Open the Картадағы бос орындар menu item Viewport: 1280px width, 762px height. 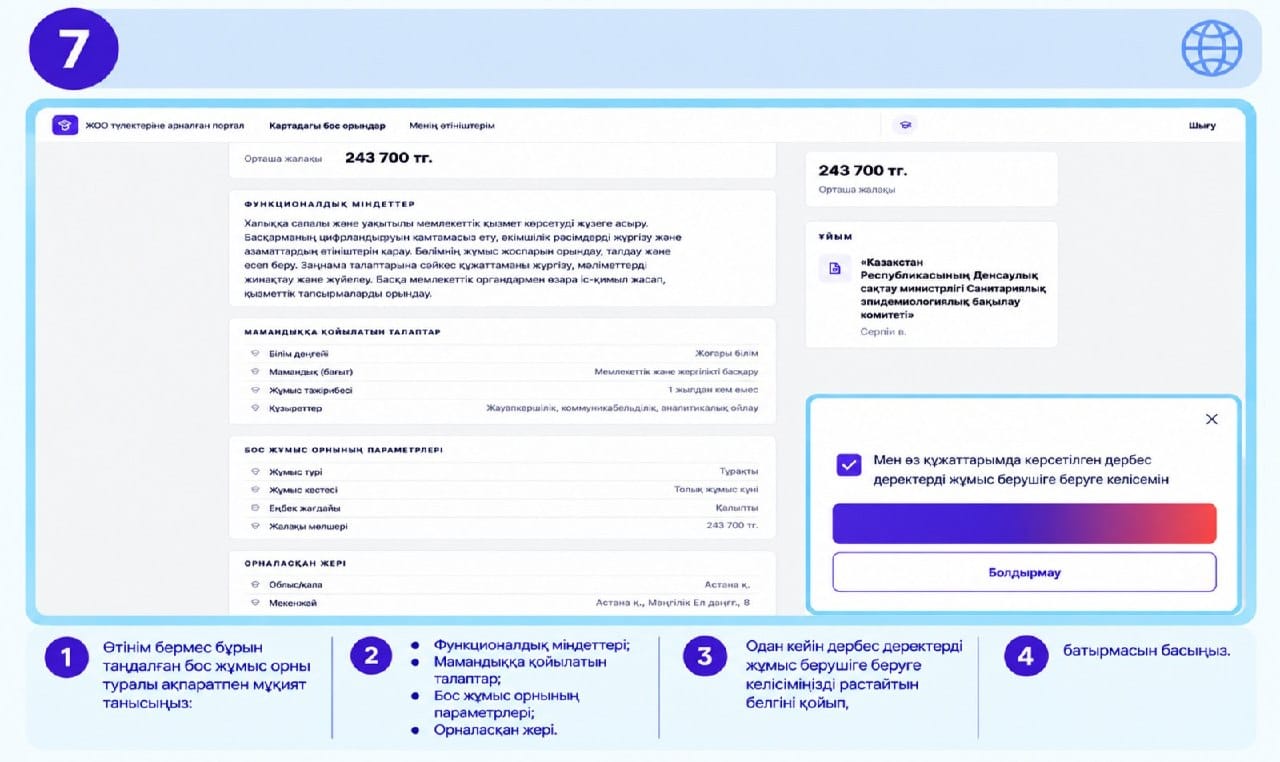[327, 126]
